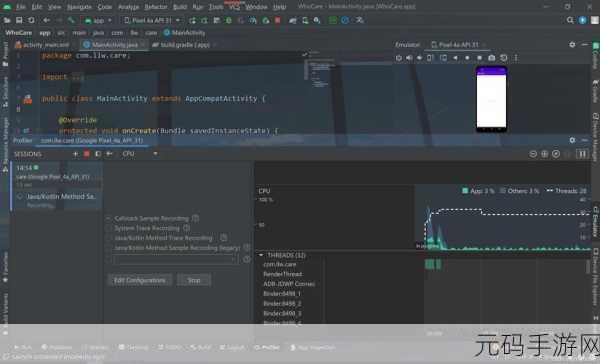The height and width of the screenshot is (364, 600).
Task: Click the emulator Snapshots icon
Action: 504,58
